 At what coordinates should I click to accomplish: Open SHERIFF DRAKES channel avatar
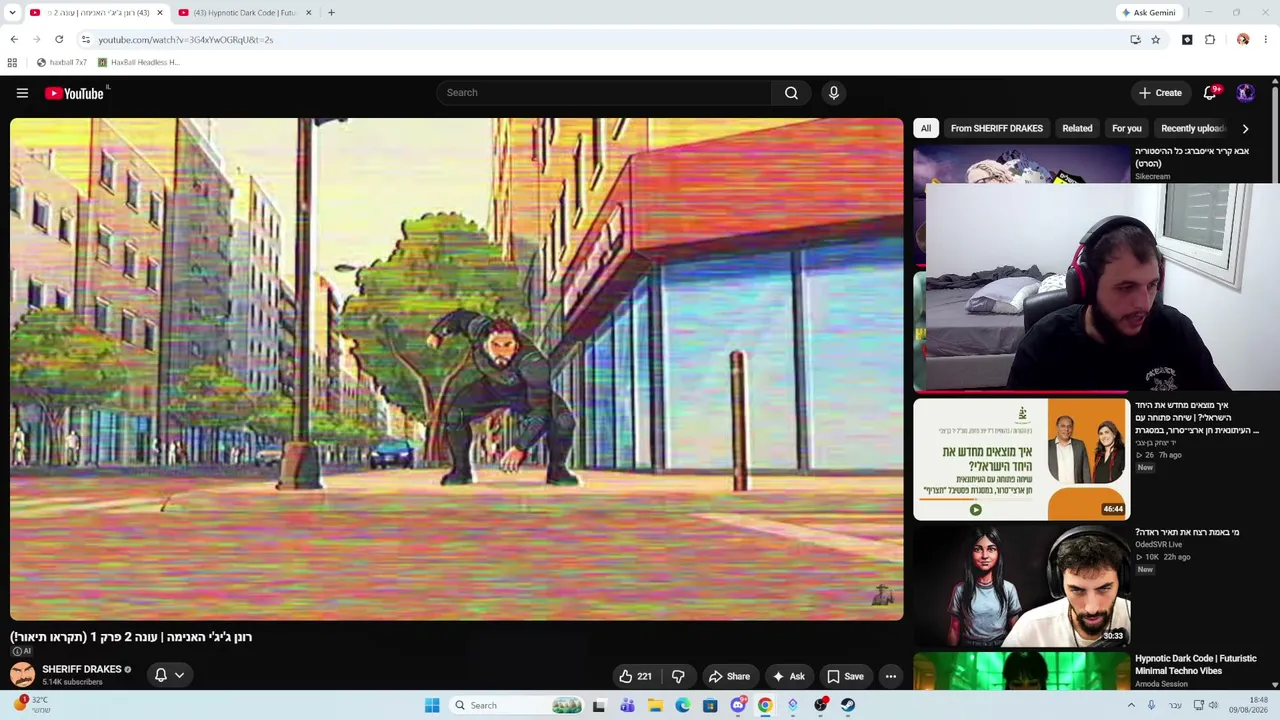(22, 675)
